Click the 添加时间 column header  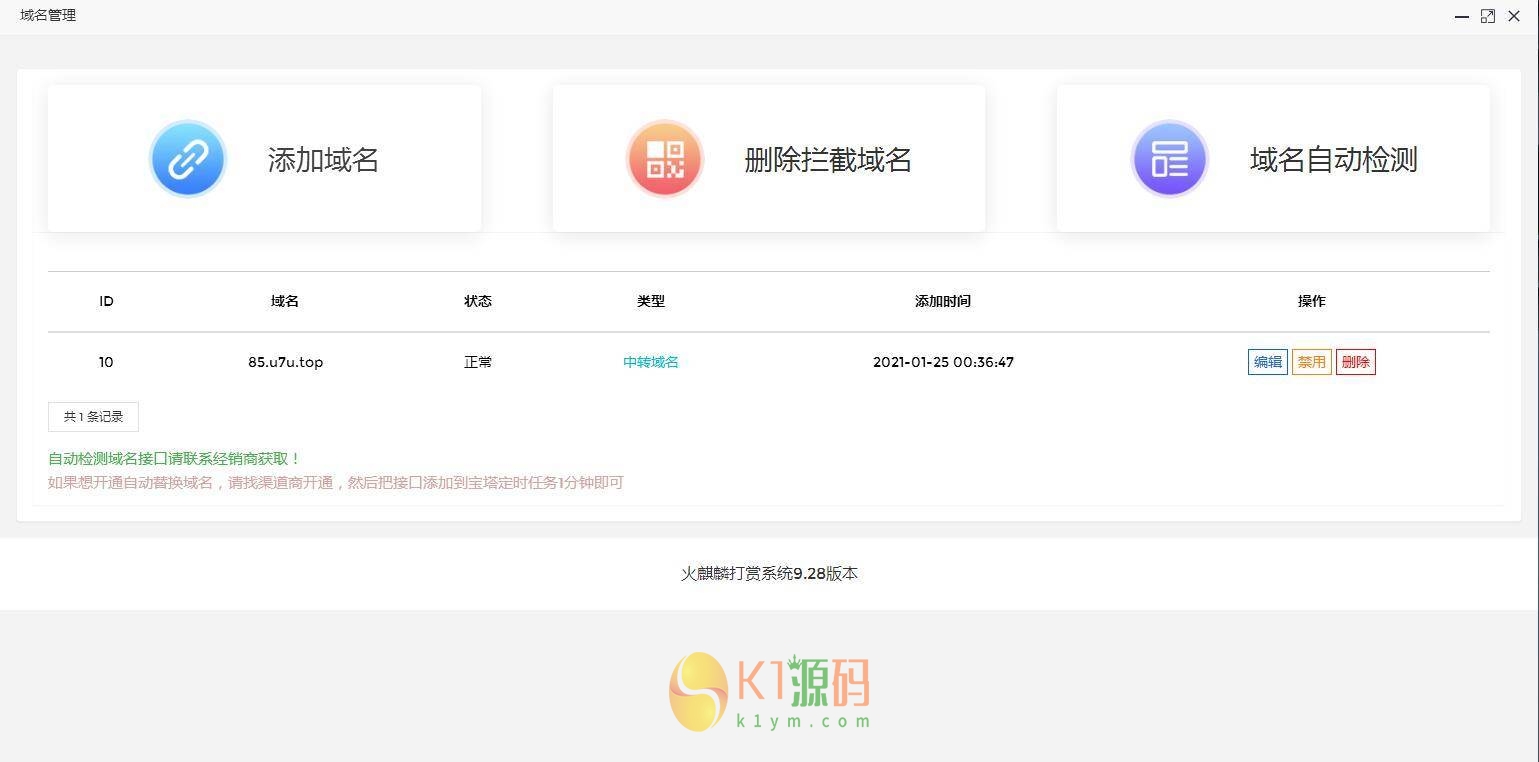[x=942, y=301]
